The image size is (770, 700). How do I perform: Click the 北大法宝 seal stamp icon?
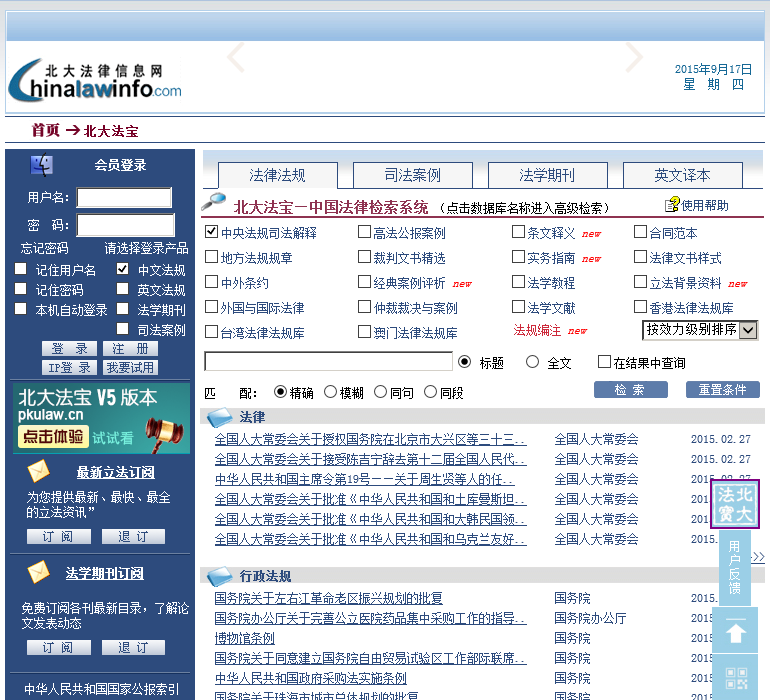click(x=735, y=505)
